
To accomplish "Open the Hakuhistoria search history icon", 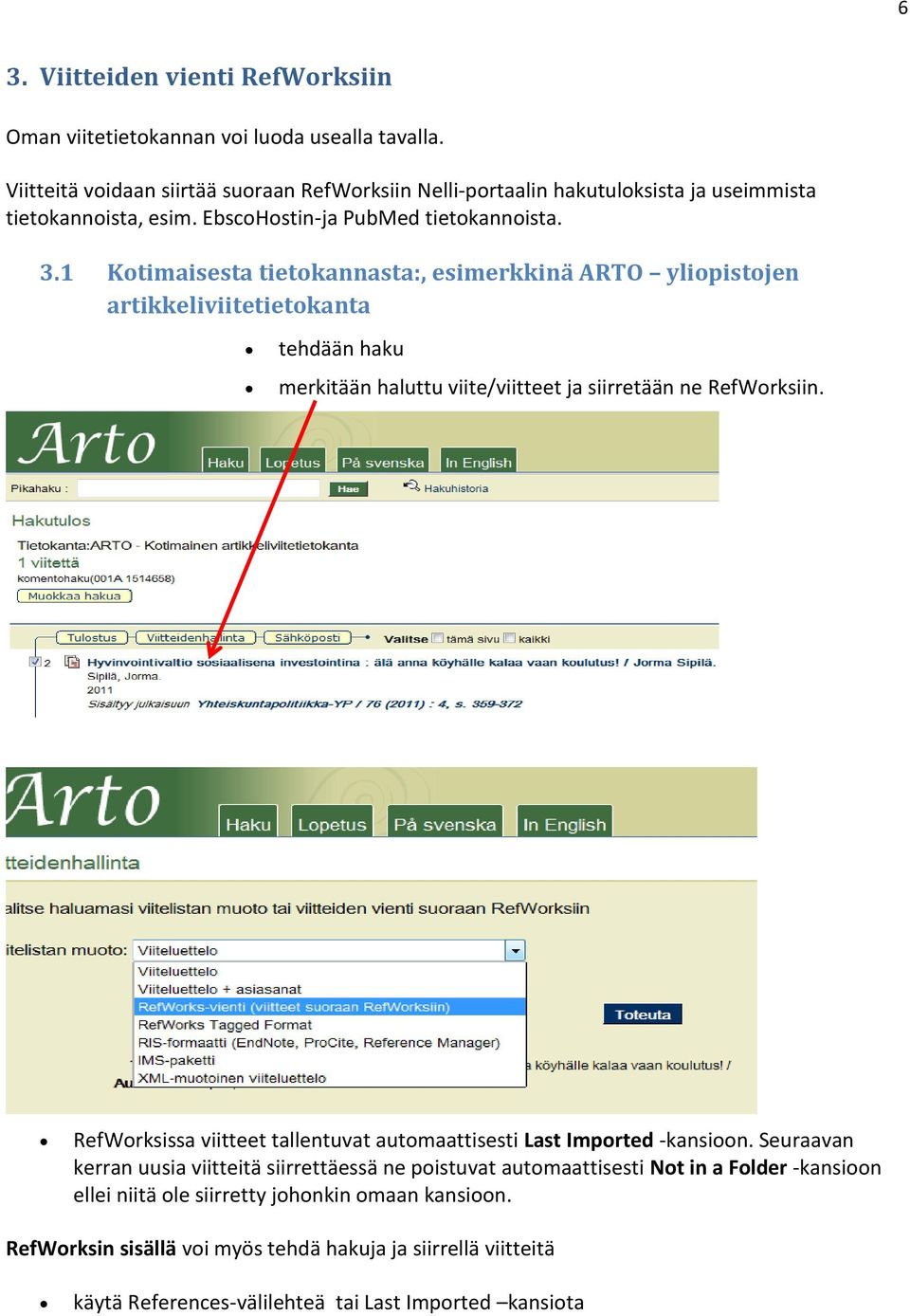I will [411, 486].
